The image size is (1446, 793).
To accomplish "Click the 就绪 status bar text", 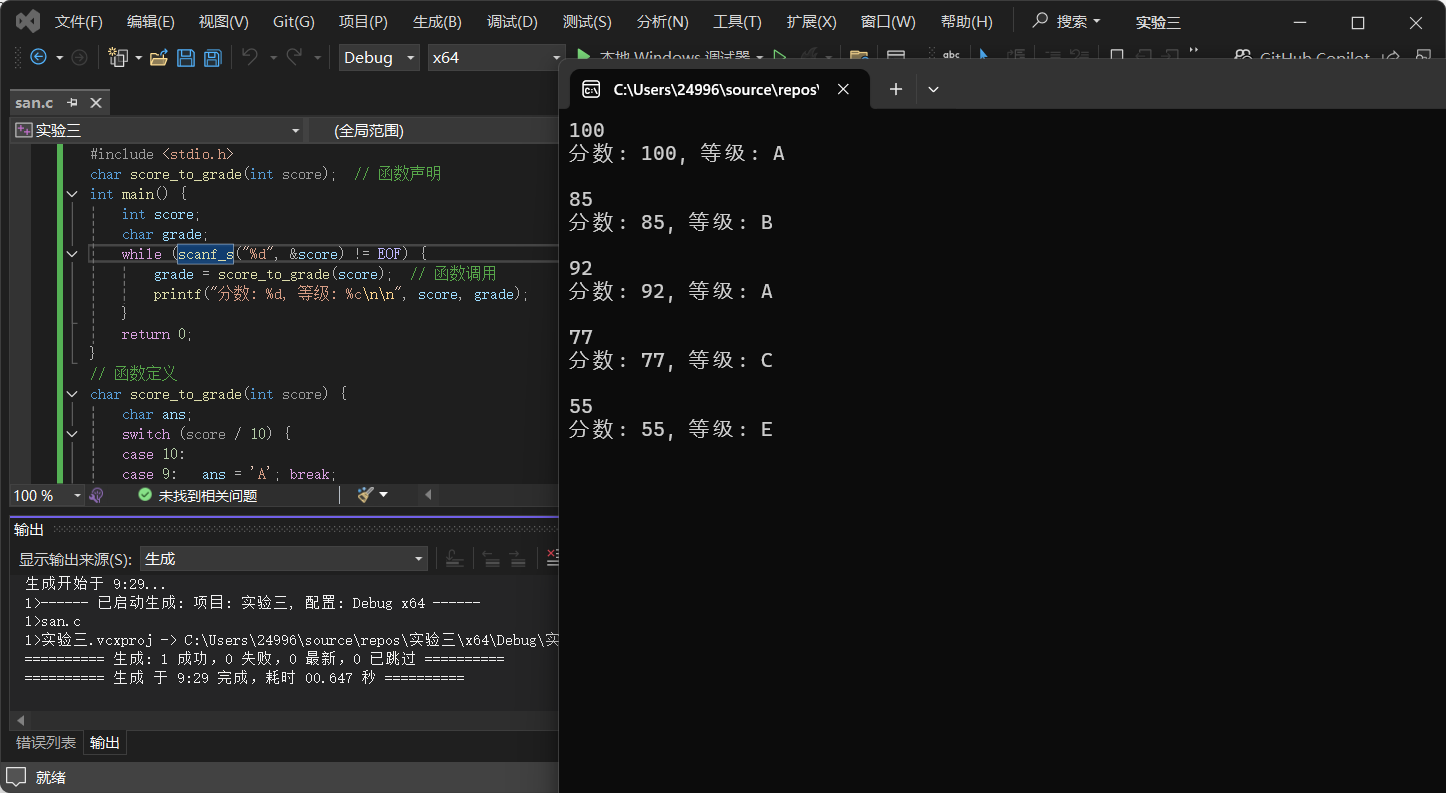I will [51, 777].
